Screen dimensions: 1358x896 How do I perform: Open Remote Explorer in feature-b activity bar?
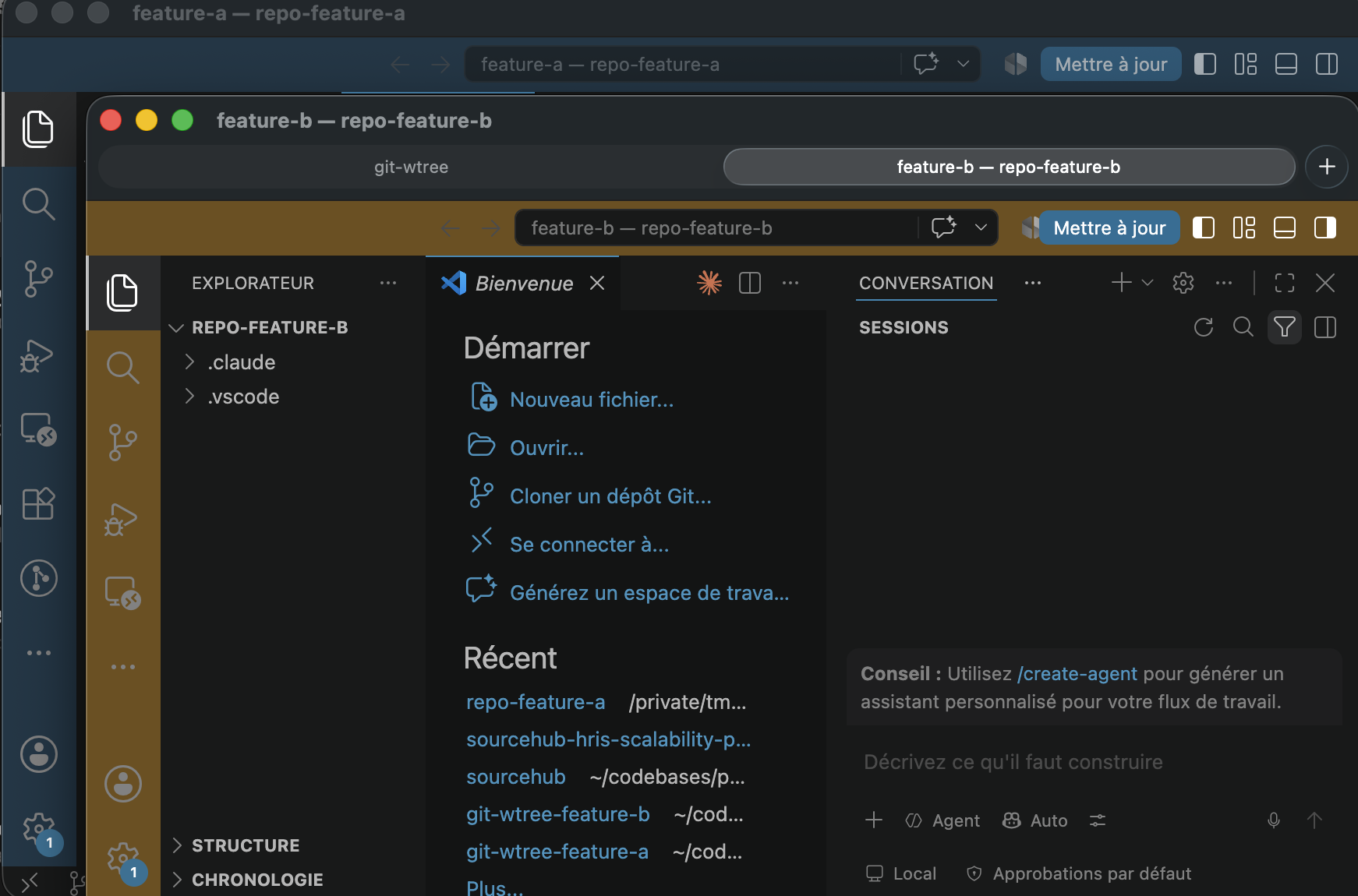(123, 593)
